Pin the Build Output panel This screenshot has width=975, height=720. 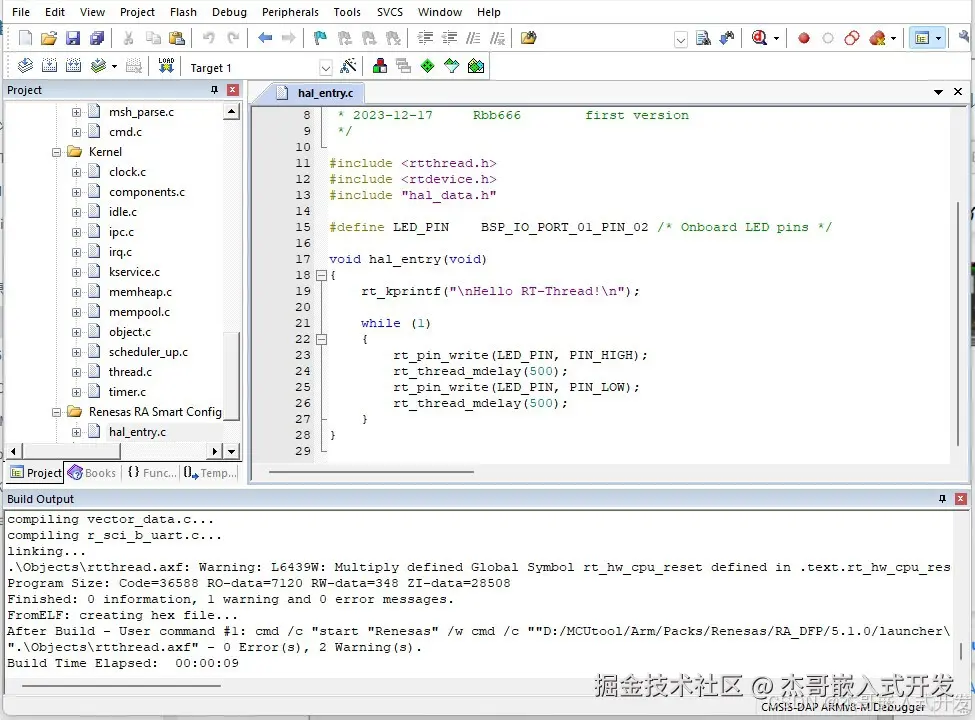point(942,499)
